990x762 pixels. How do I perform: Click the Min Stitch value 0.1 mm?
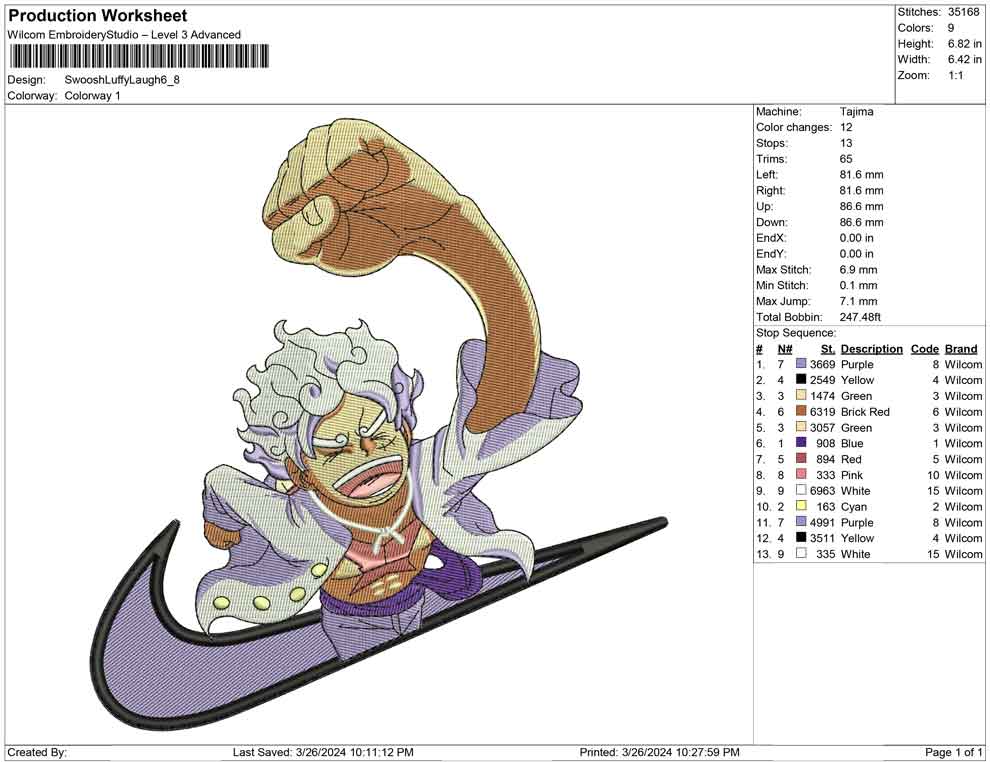click(x=858, y=285)
